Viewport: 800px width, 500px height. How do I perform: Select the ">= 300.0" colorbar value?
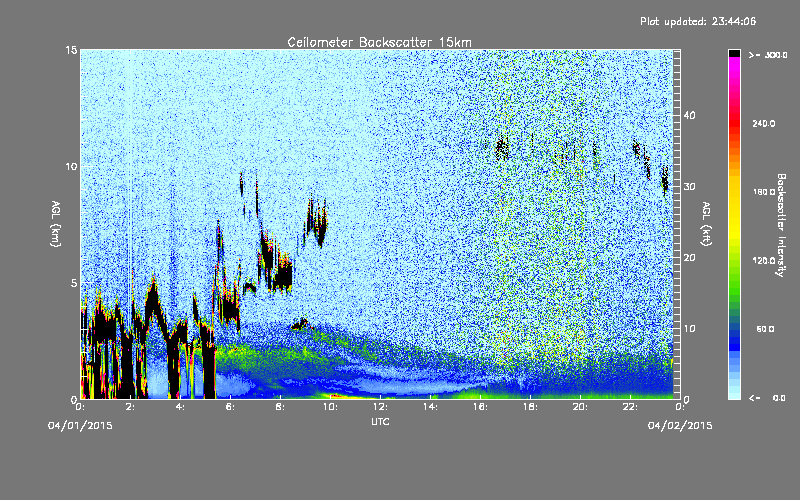click(x=768, y=55)
